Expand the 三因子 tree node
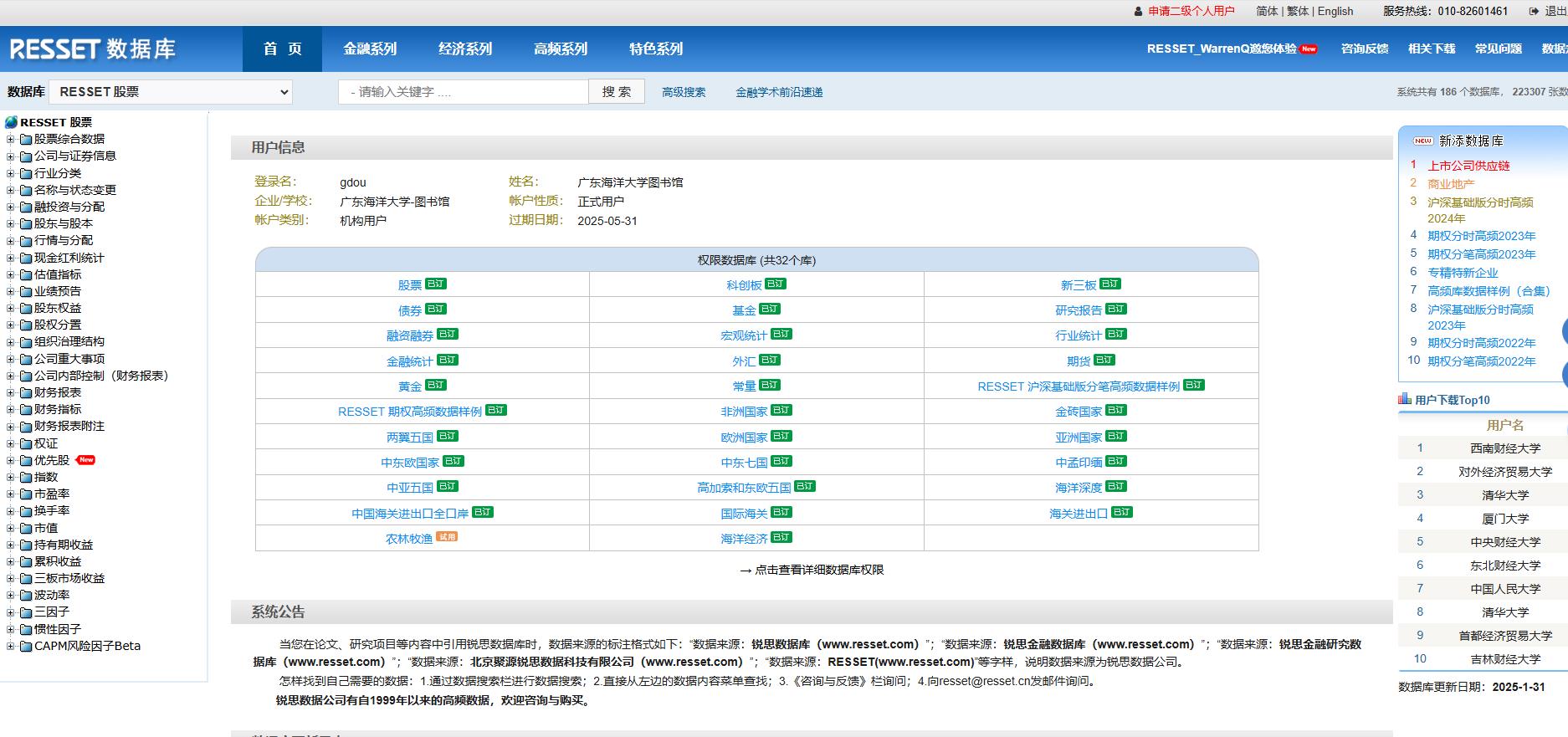 [10, 612]
